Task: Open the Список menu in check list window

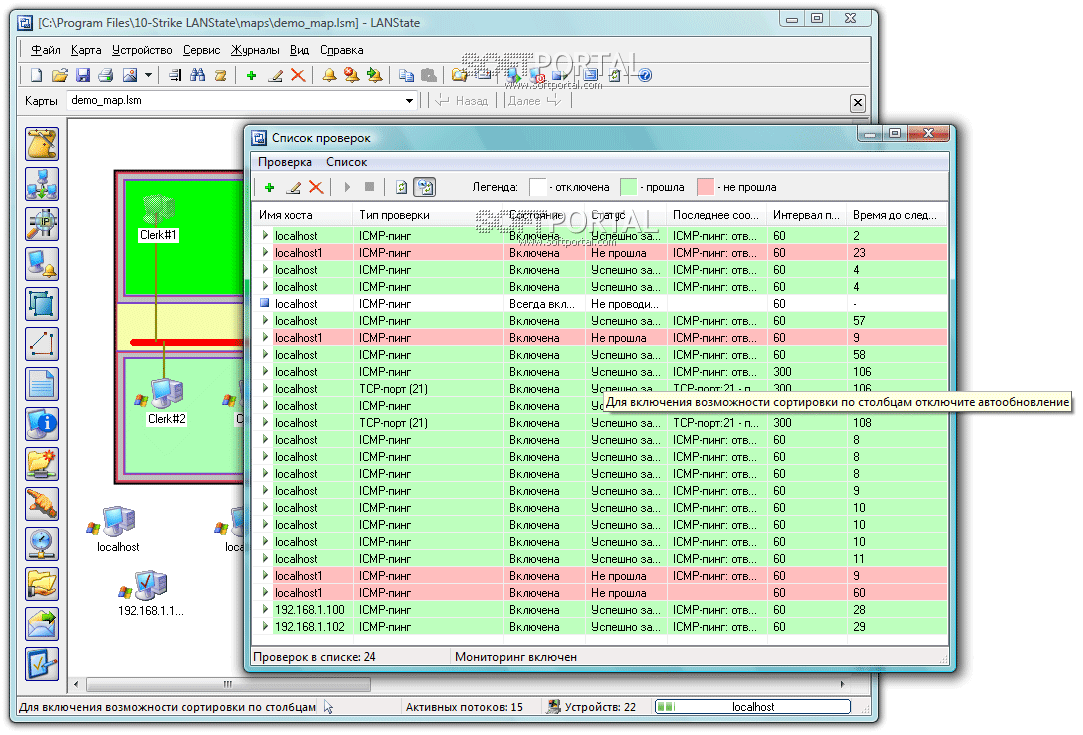Action: coord(347,162)
